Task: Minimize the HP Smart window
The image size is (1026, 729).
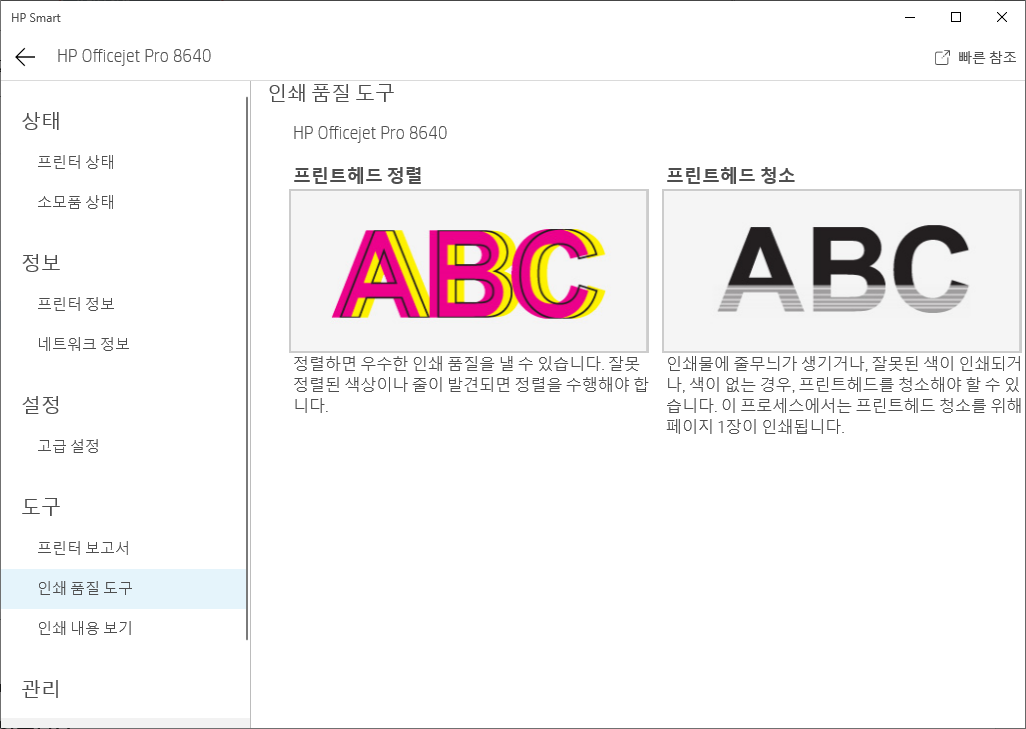Action: [x=910, y=18]
